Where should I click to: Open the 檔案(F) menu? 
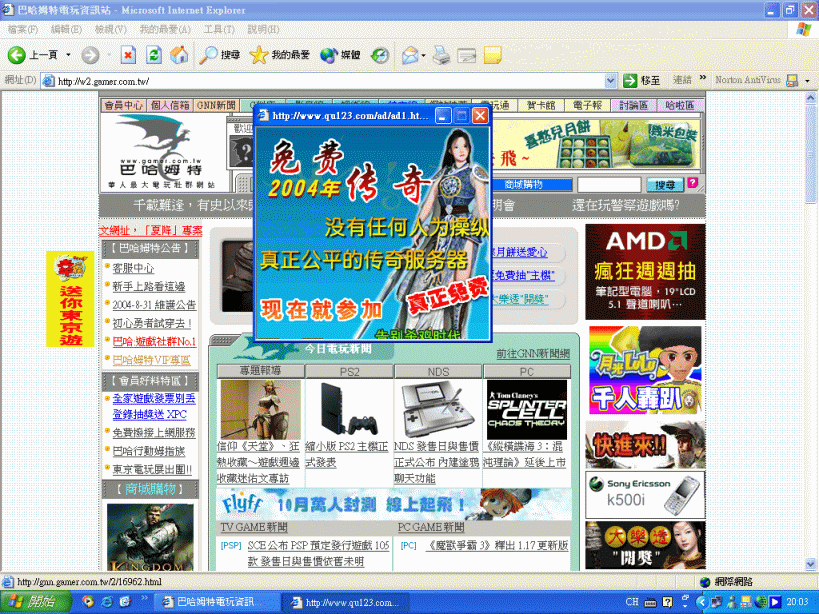22,30
